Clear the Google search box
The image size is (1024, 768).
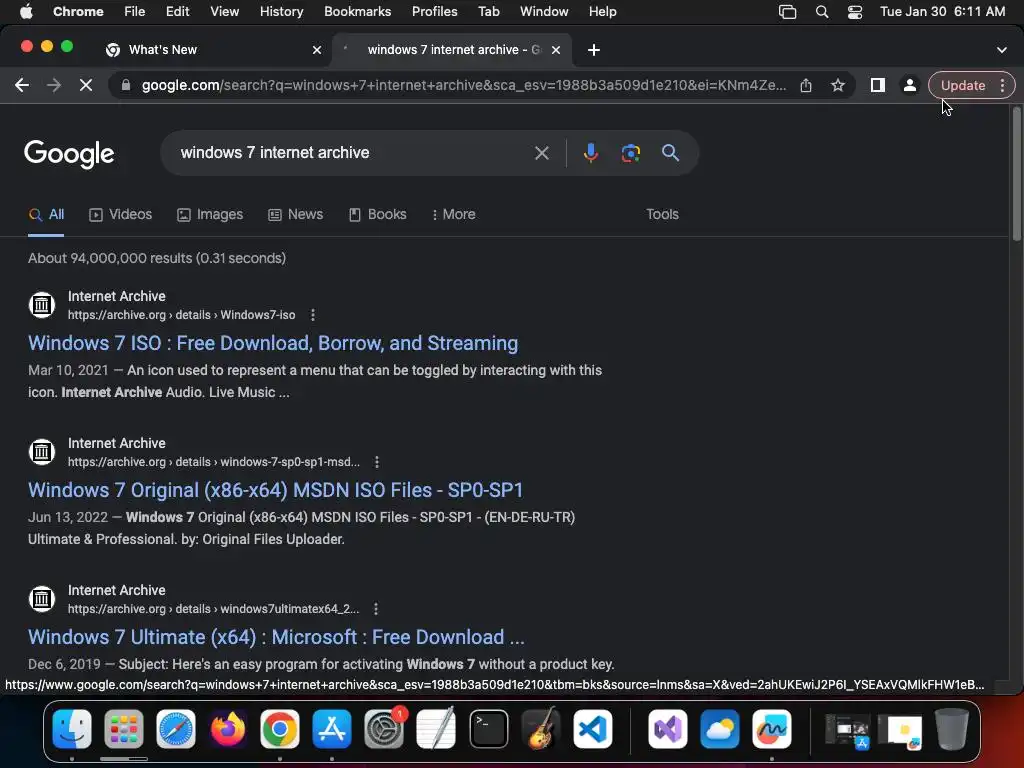(x=541, y=153)
